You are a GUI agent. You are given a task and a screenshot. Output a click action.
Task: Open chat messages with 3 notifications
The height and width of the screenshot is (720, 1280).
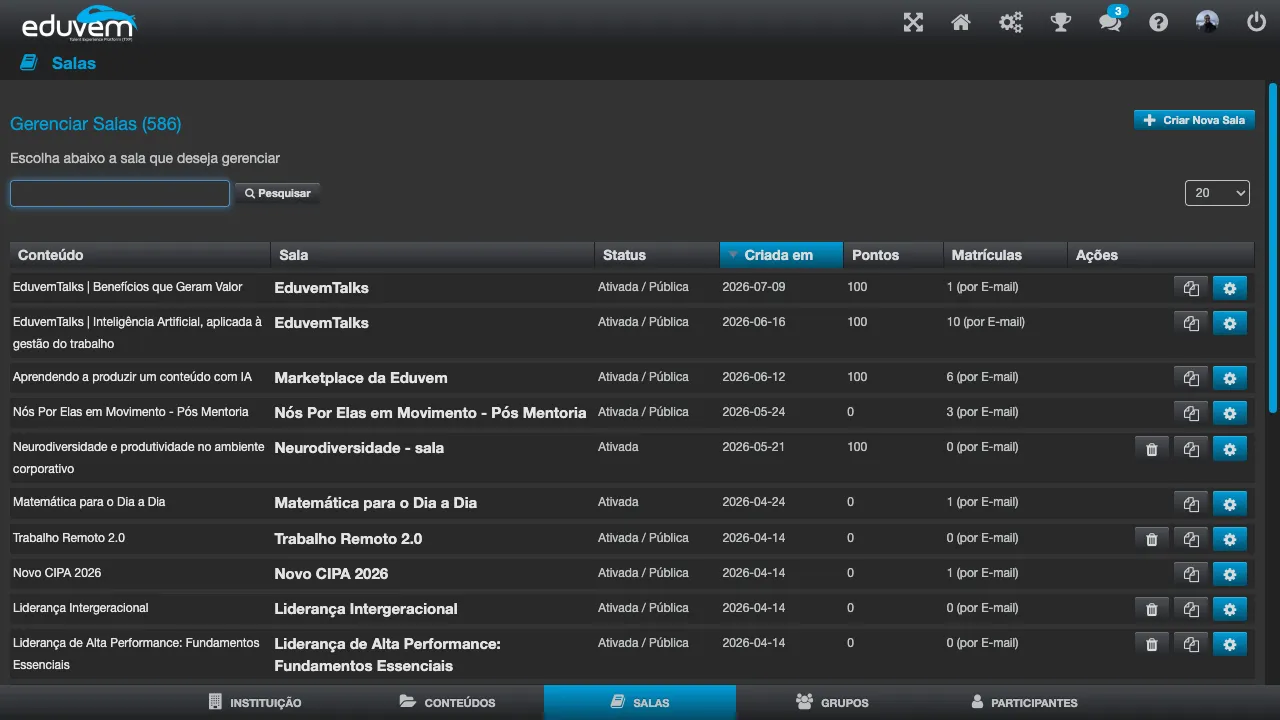[1110, 21]
